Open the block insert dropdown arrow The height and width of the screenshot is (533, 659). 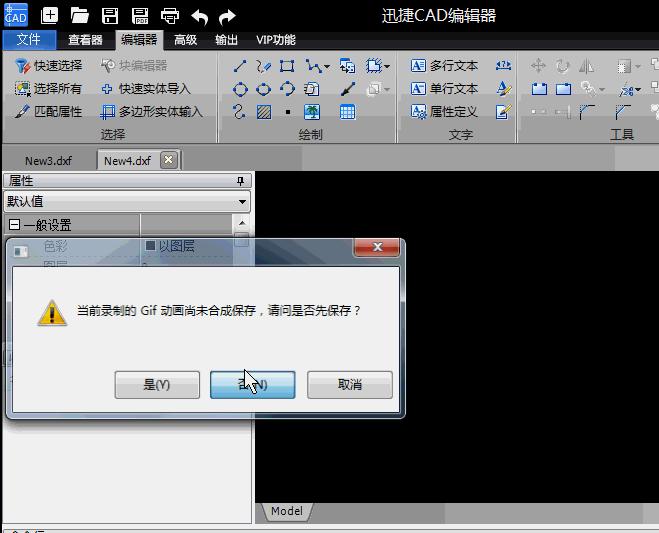(x=387, y=66)
